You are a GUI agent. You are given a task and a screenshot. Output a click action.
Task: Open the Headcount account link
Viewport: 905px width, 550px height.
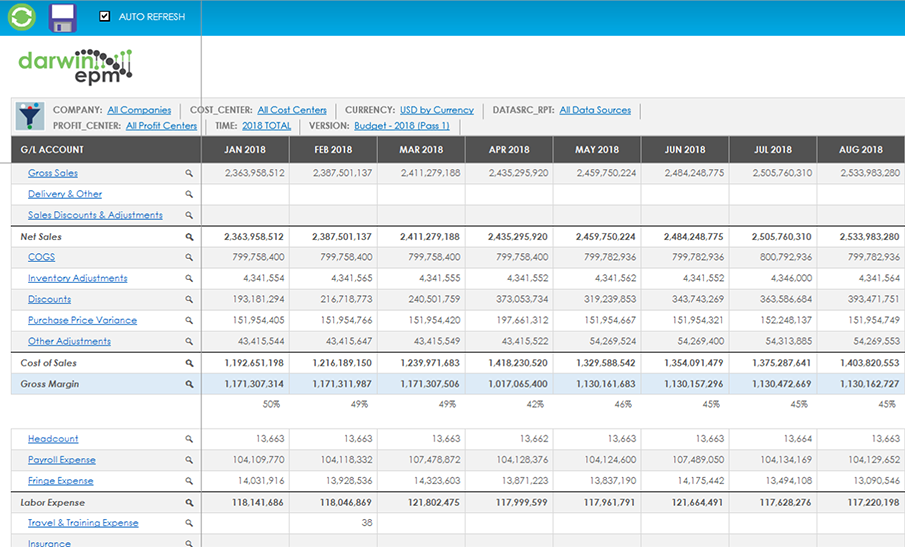(x=53, y=439)
